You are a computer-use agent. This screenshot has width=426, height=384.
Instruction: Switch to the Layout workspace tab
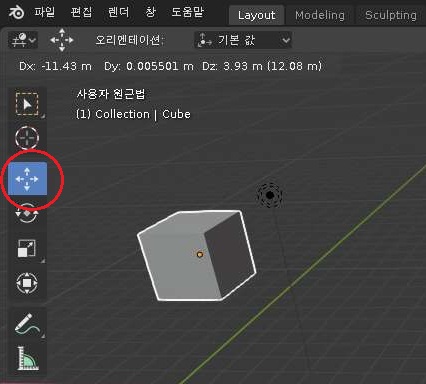coord(256,15)
